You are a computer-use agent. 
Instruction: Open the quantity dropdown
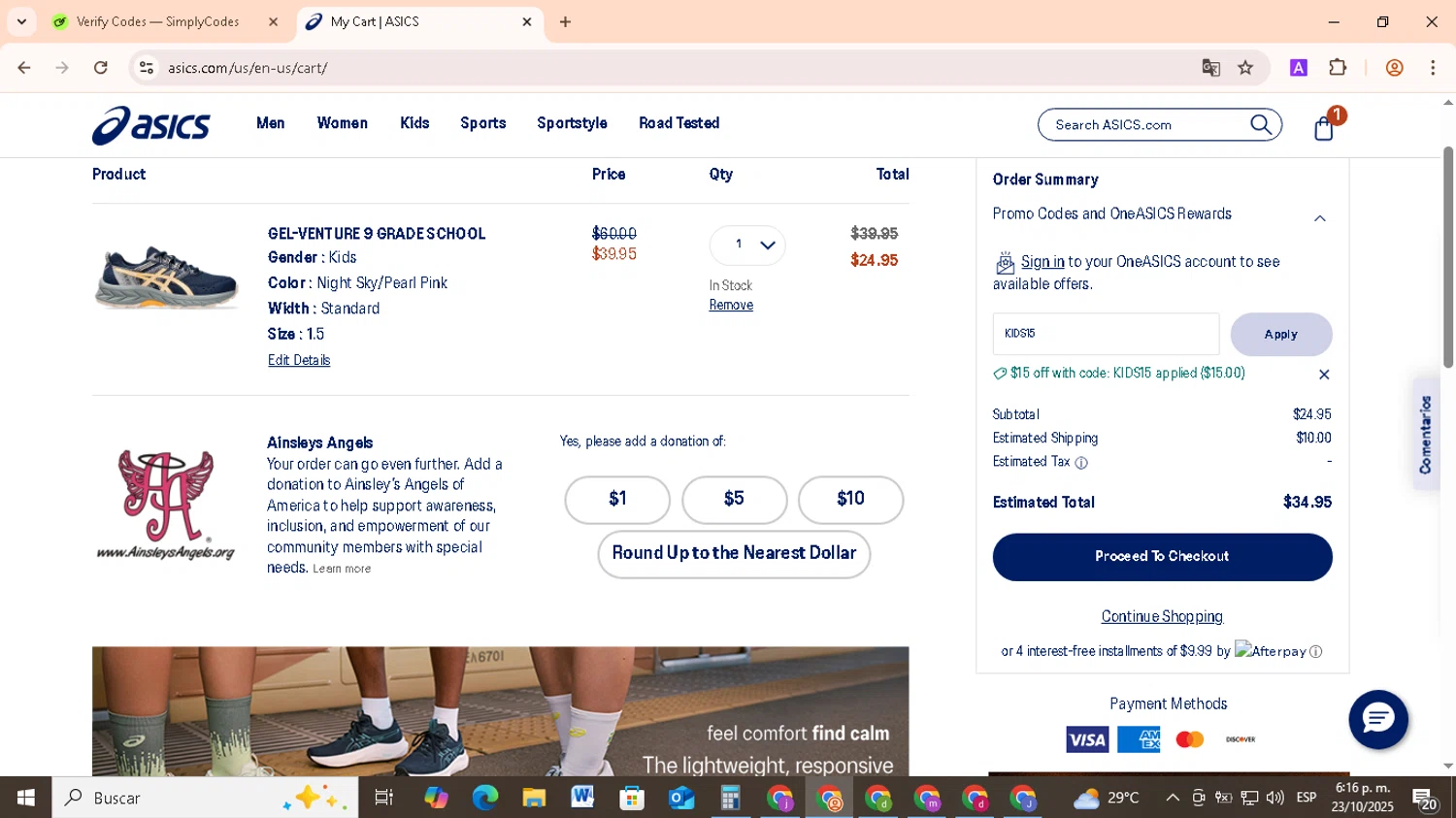[746, 245]
